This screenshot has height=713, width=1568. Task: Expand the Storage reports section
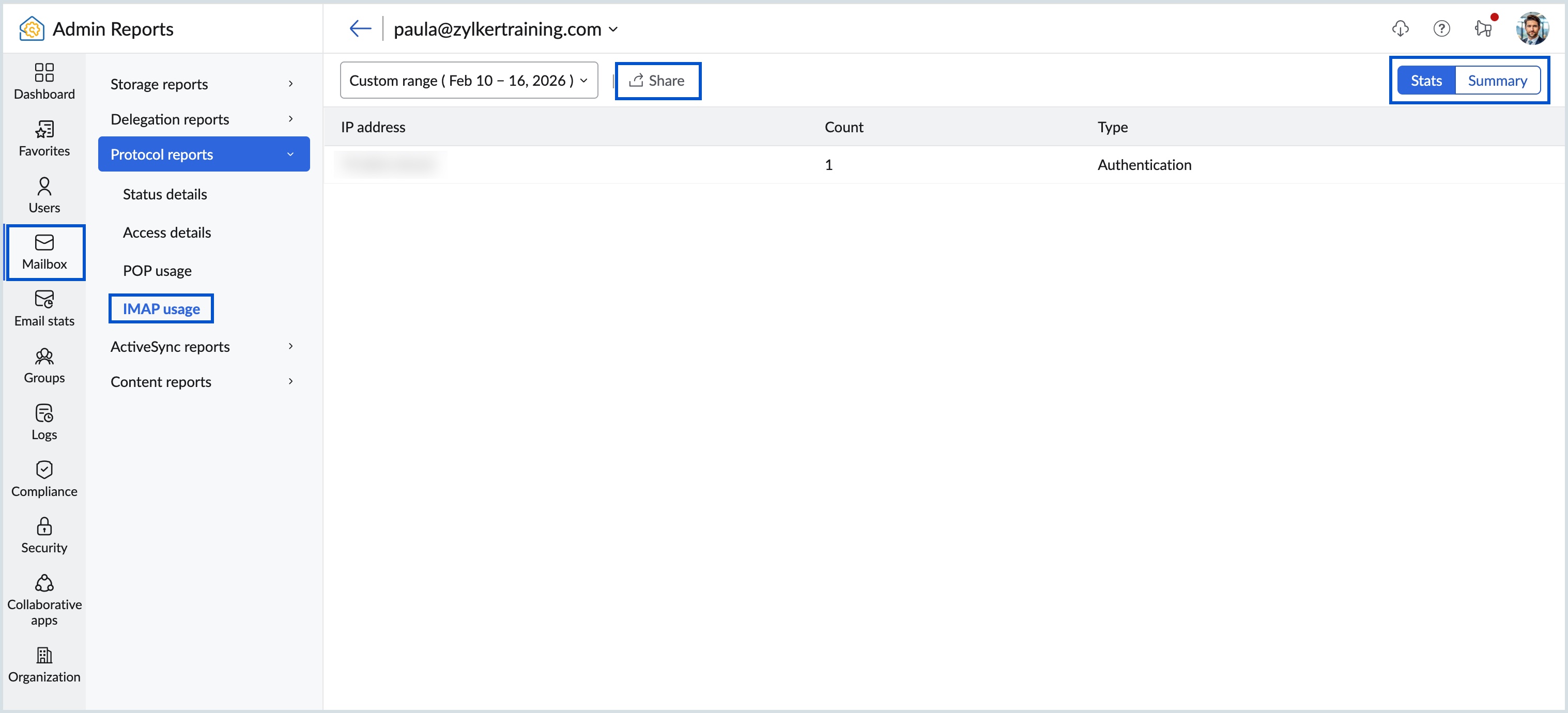point(159,84)
